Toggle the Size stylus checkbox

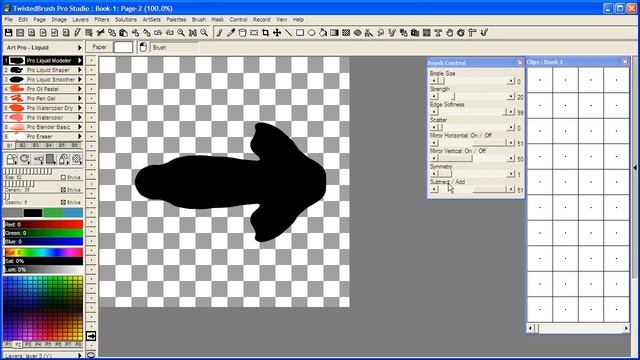tap(63, 177)
